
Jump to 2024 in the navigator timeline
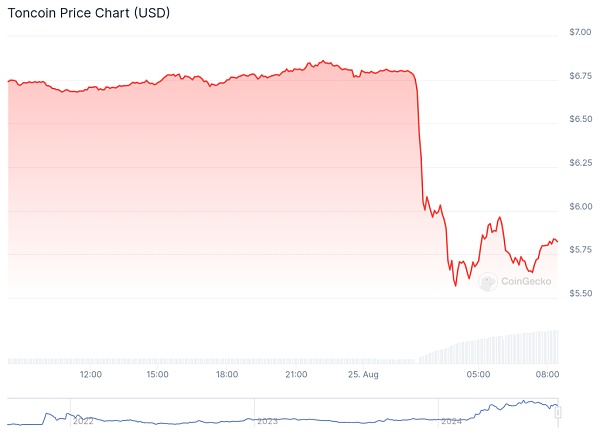[451, 422]
